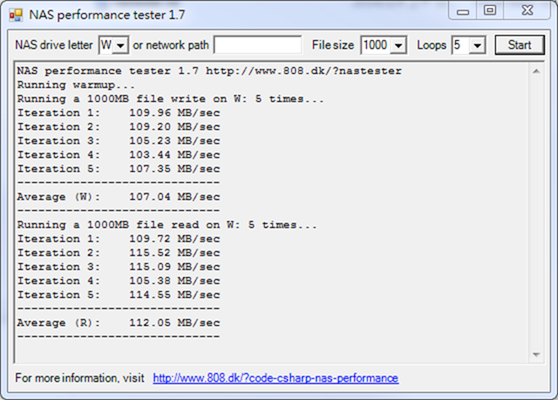Click the 'NAS drive letter' label

(54, 45)
